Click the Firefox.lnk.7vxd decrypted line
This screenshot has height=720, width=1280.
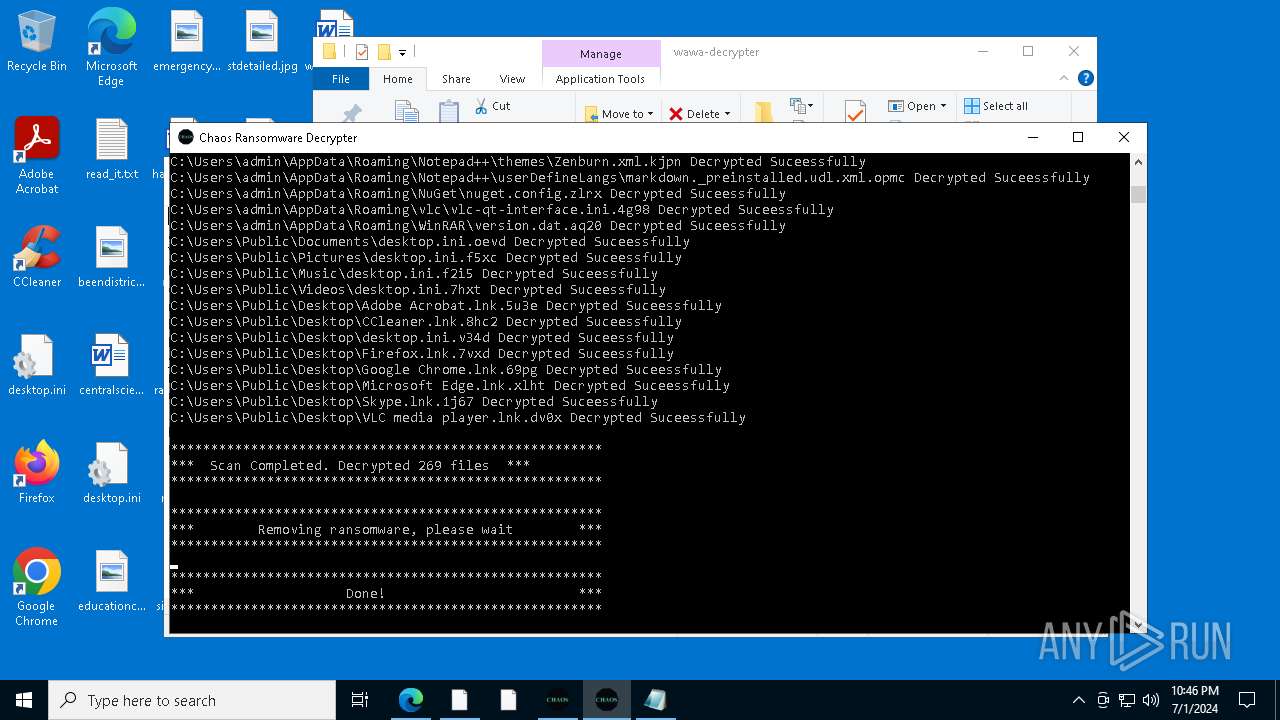(422, 354)
